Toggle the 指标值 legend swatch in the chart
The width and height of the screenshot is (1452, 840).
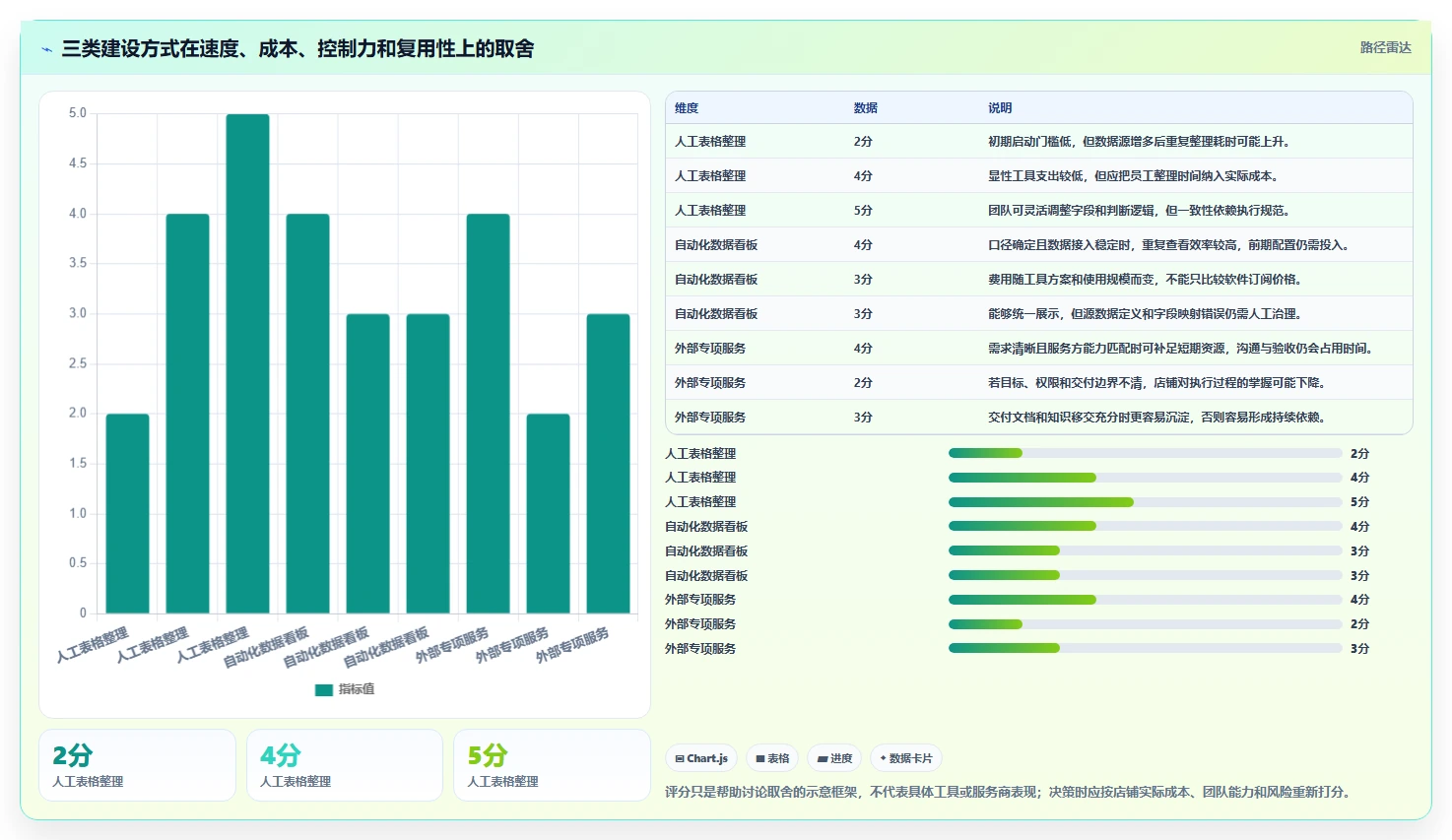point(324,689)
